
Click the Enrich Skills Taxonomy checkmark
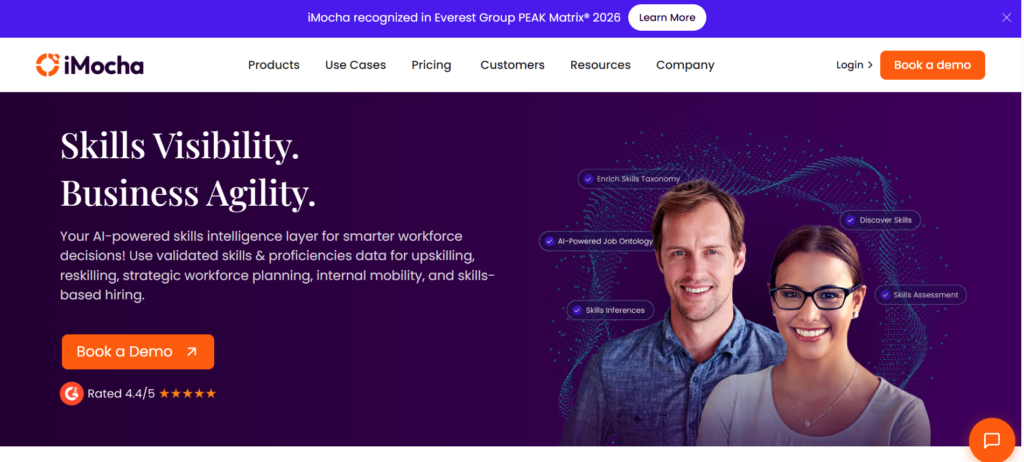coord(588,178)
